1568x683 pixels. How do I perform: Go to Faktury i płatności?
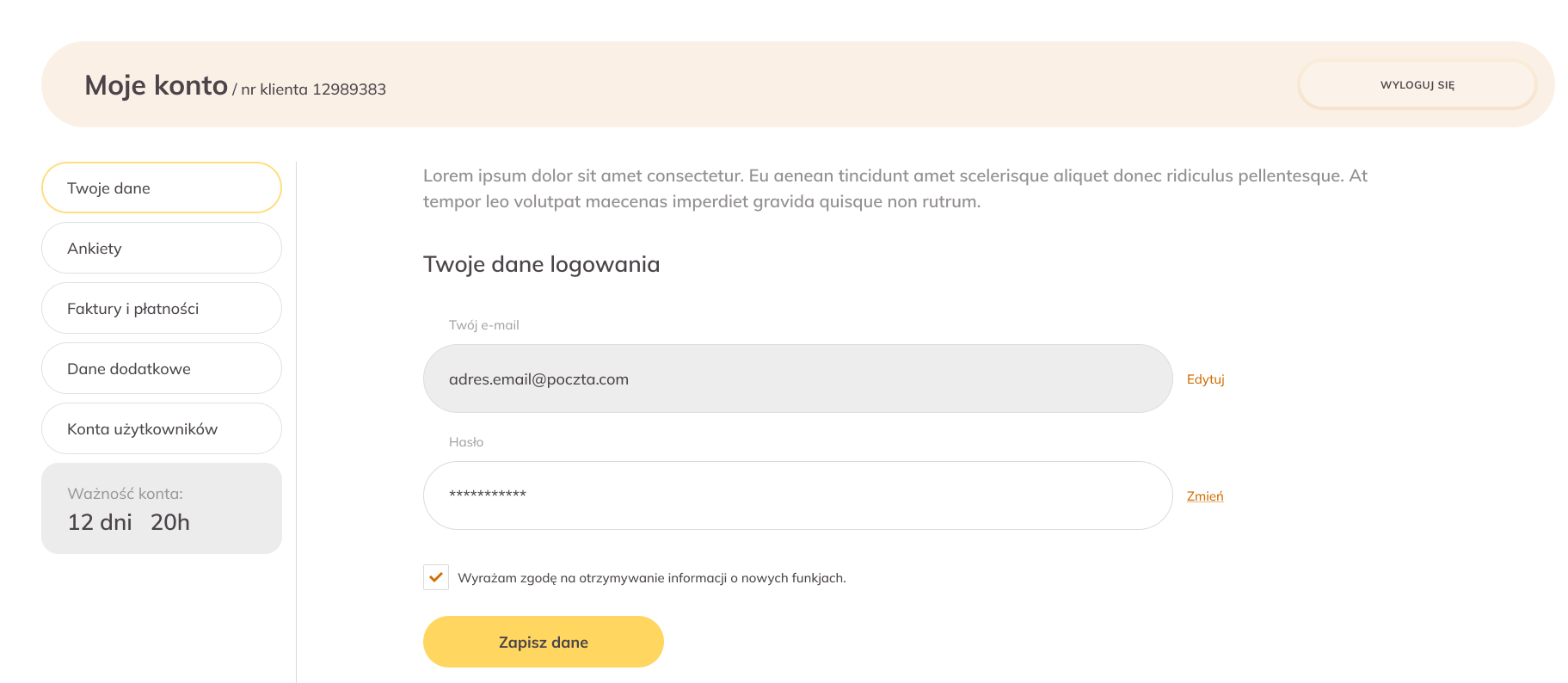(x=162, y=308)
